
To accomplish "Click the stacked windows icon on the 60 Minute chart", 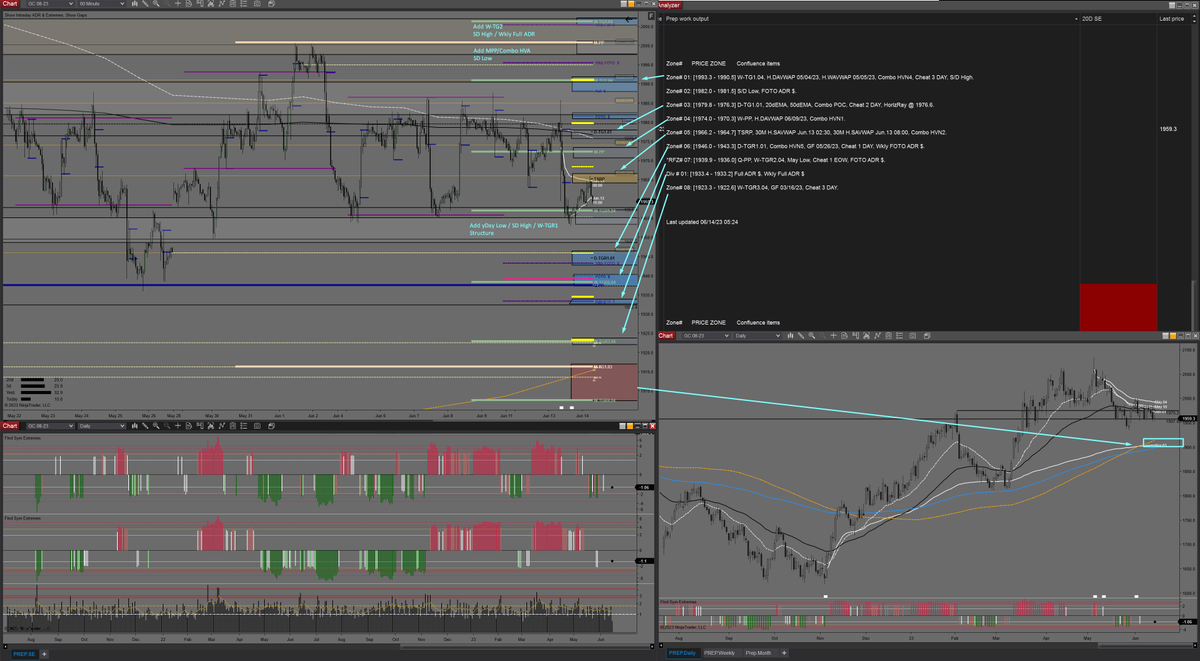I will (271, 4).
